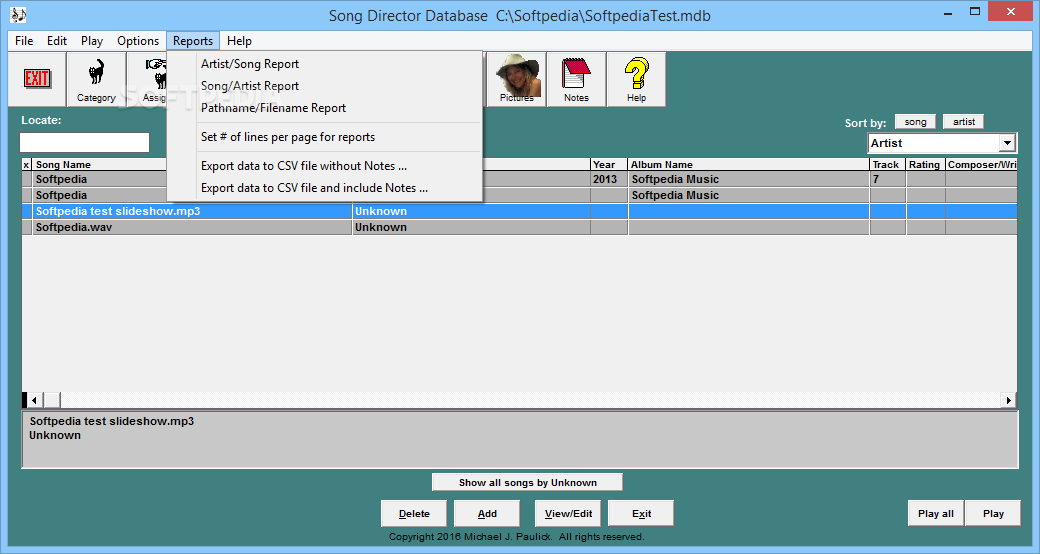Screen dimensions: 1040x554
Task: Click the bottom-right Play button
Action: [x=993, y=514]
